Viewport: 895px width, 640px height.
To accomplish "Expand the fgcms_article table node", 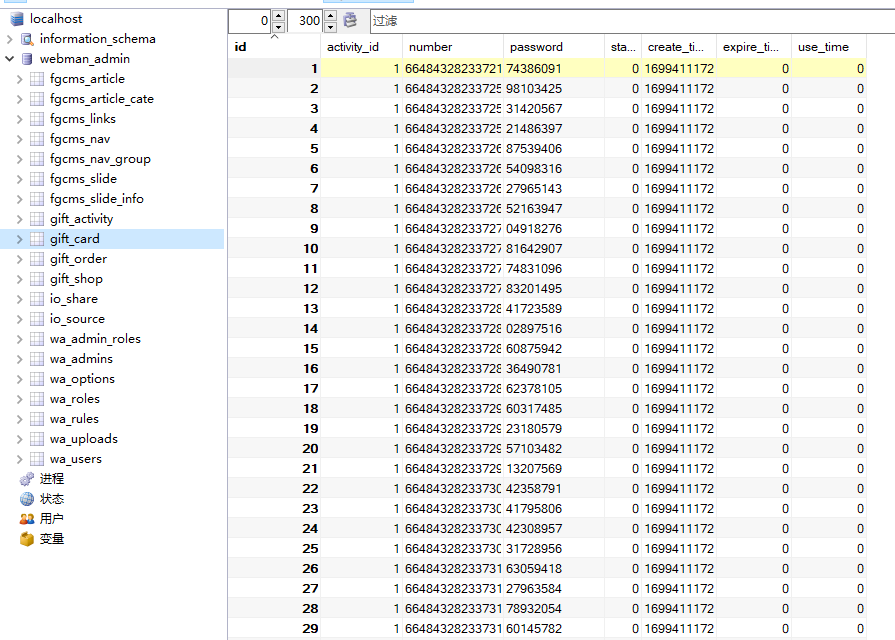I will point(19,79).
